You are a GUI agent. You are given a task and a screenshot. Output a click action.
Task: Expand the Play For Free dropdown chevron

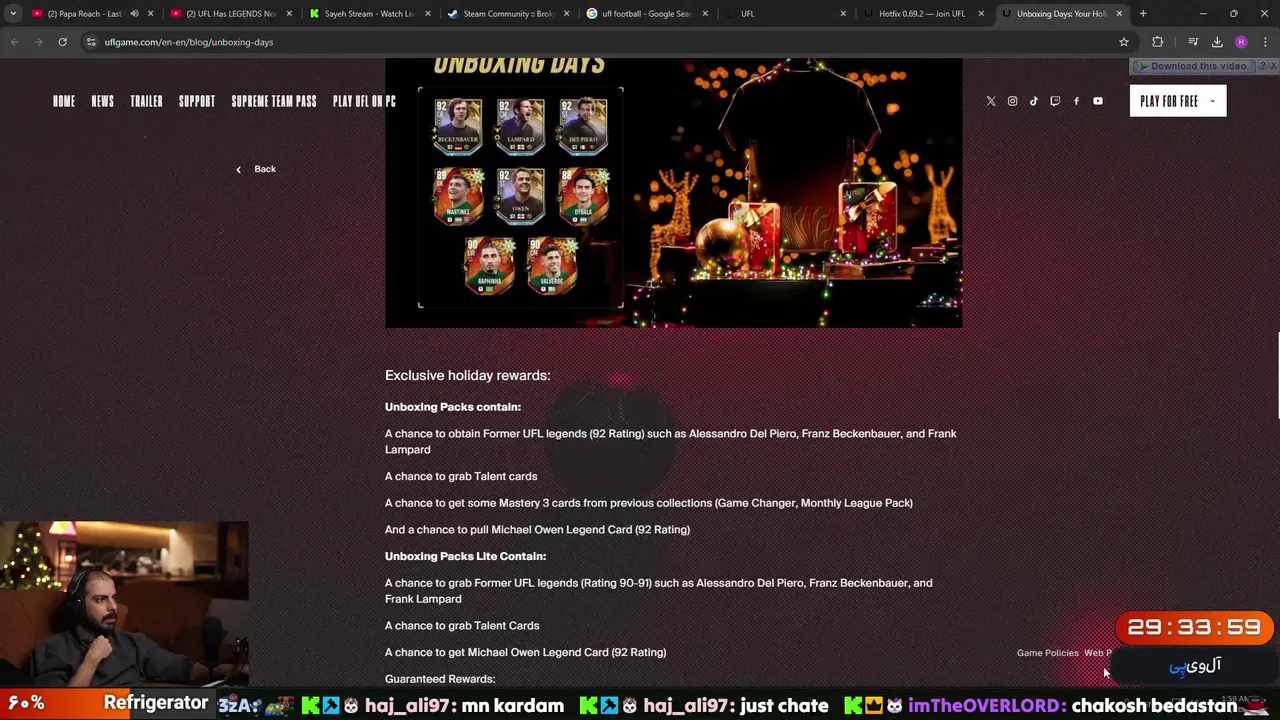pyautogui.click(x=1212, y=101)
